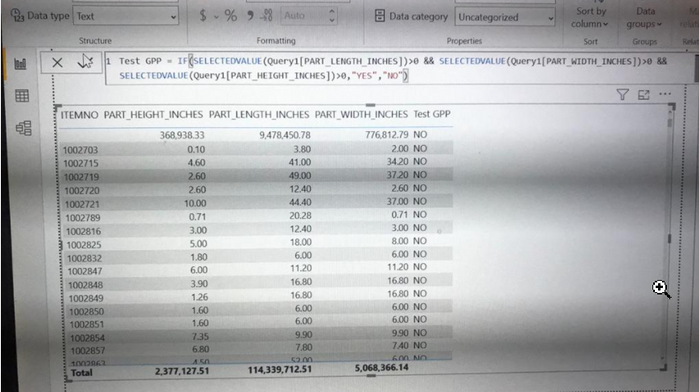Click the decimal places icon
This screenshot has height=392, width=699.
coord(267,16)
